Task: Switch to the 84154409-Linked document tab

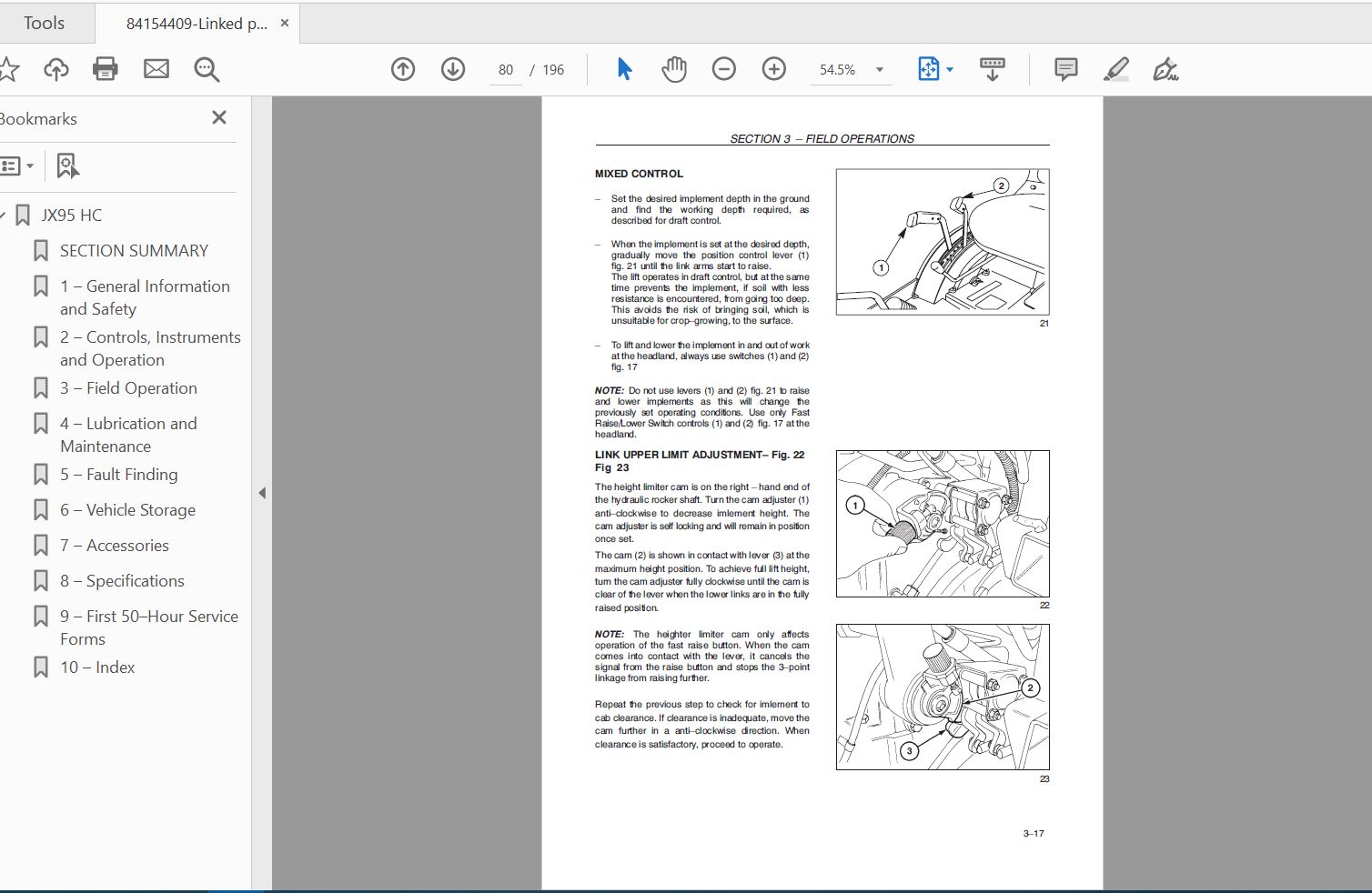Action: 197,24
